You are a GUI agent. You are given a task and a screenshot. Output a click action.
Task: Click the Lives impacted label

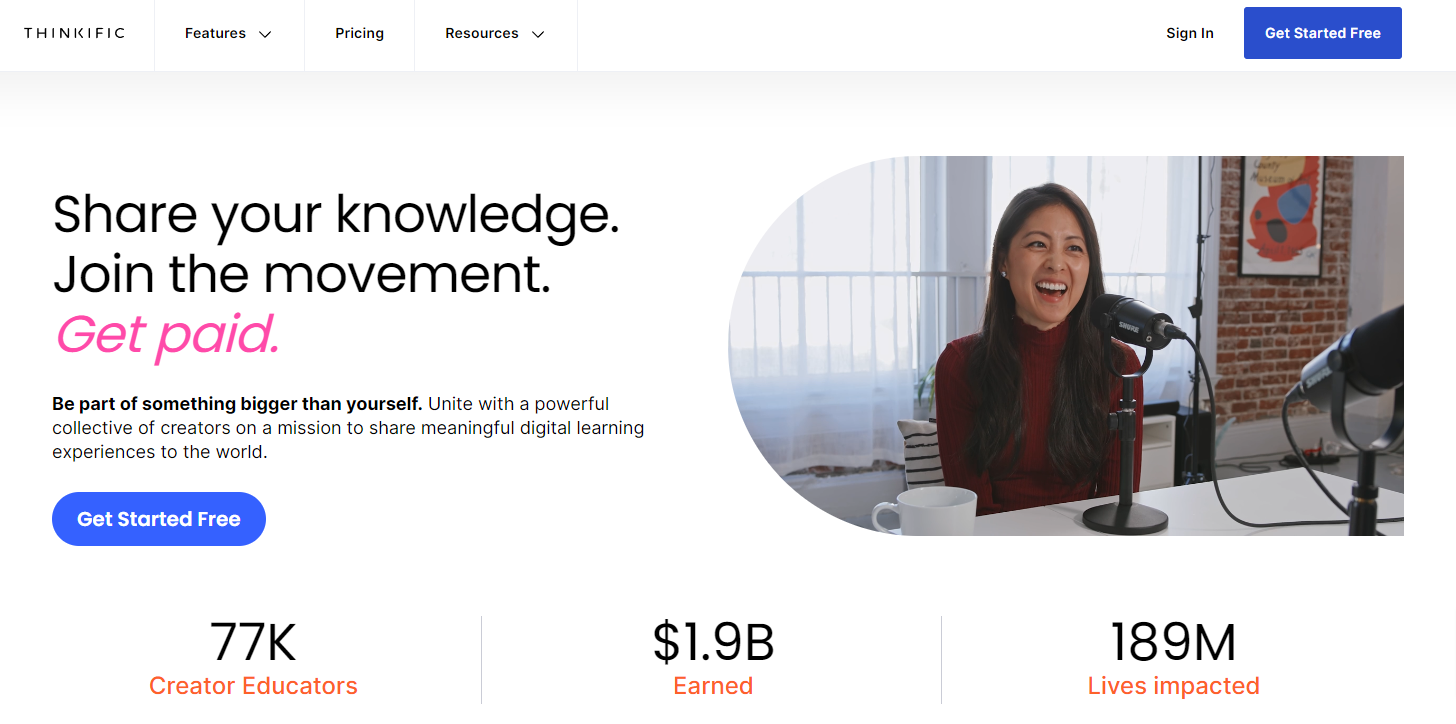point(1173,686)
